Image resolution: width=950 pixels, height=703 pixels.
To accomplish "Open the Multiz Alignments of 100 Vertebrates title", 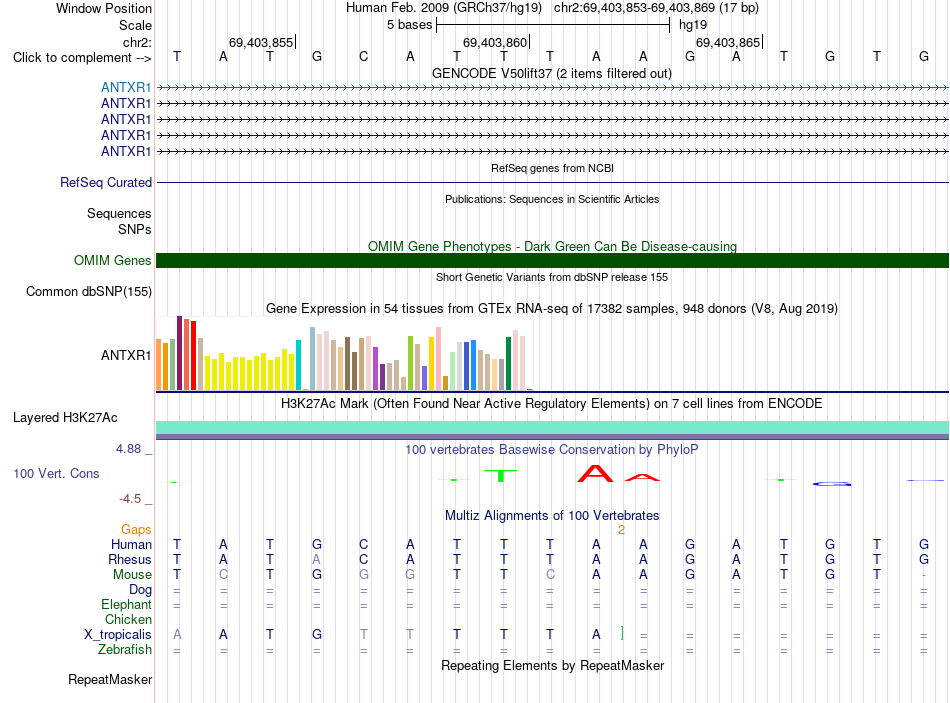I will tap(552, 516).
